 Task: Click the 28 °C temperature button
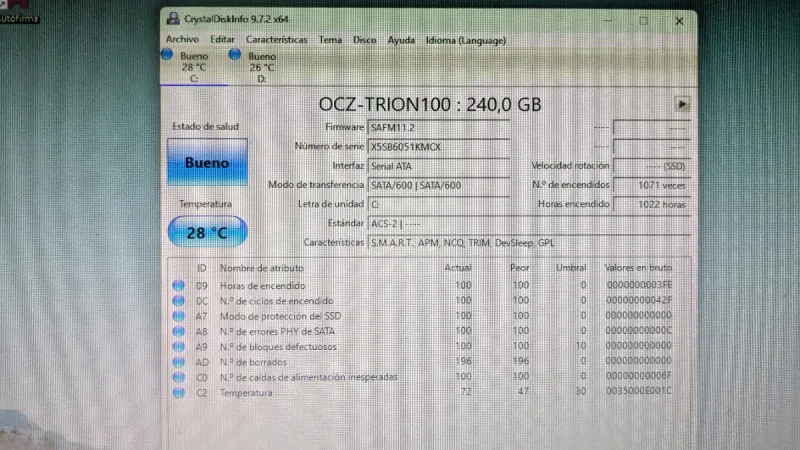click(x=207, y=233)
